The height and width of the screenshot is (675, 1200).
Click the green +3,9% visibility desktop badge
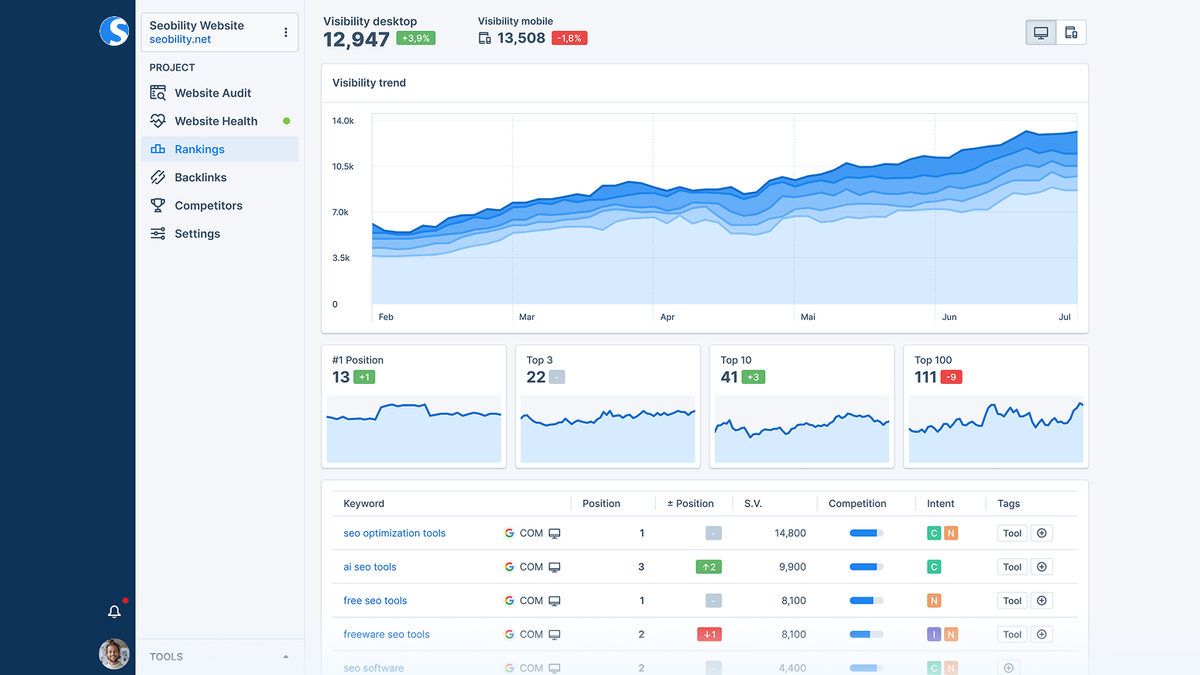tap(416, 38)
